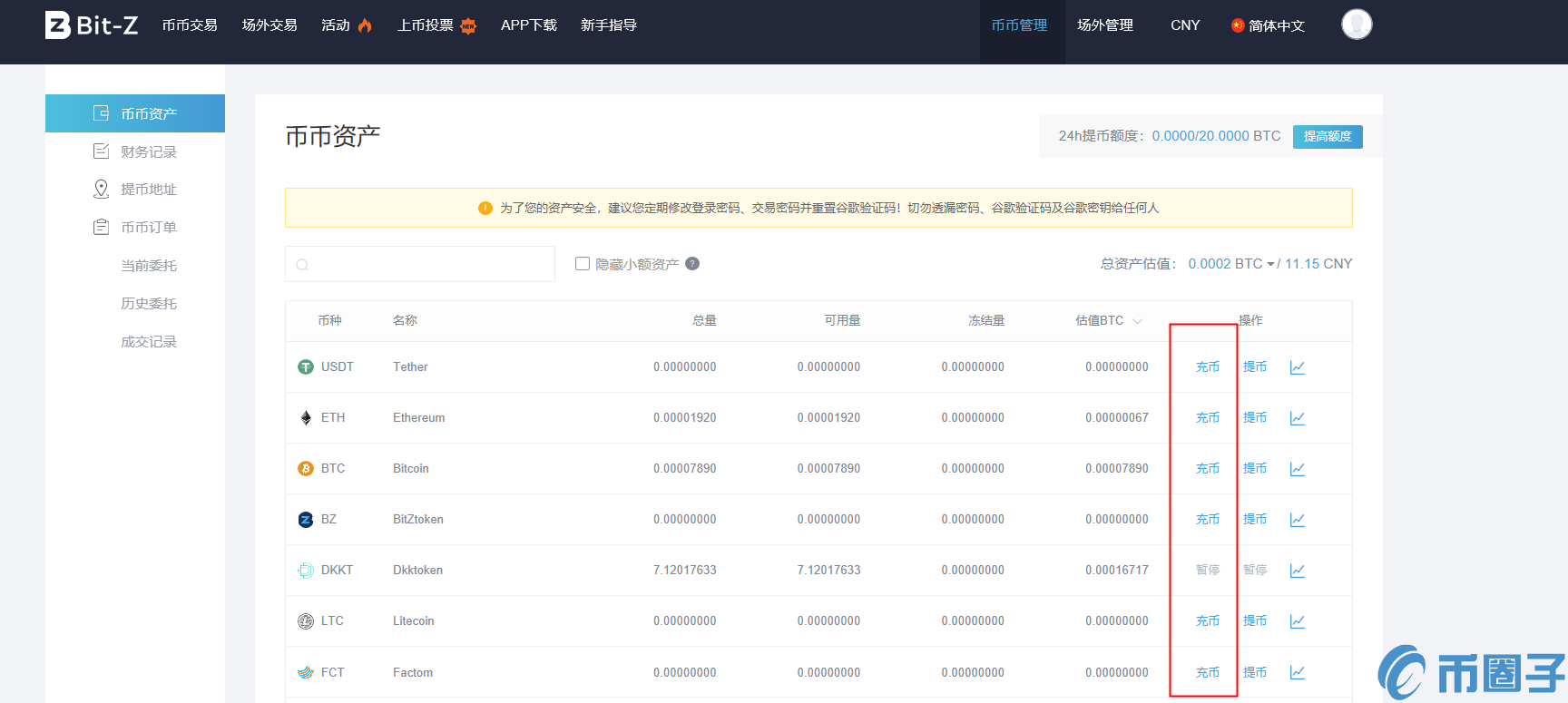Click the USDT Tether coin icon
1568x703 pixels.
[306, 367]
